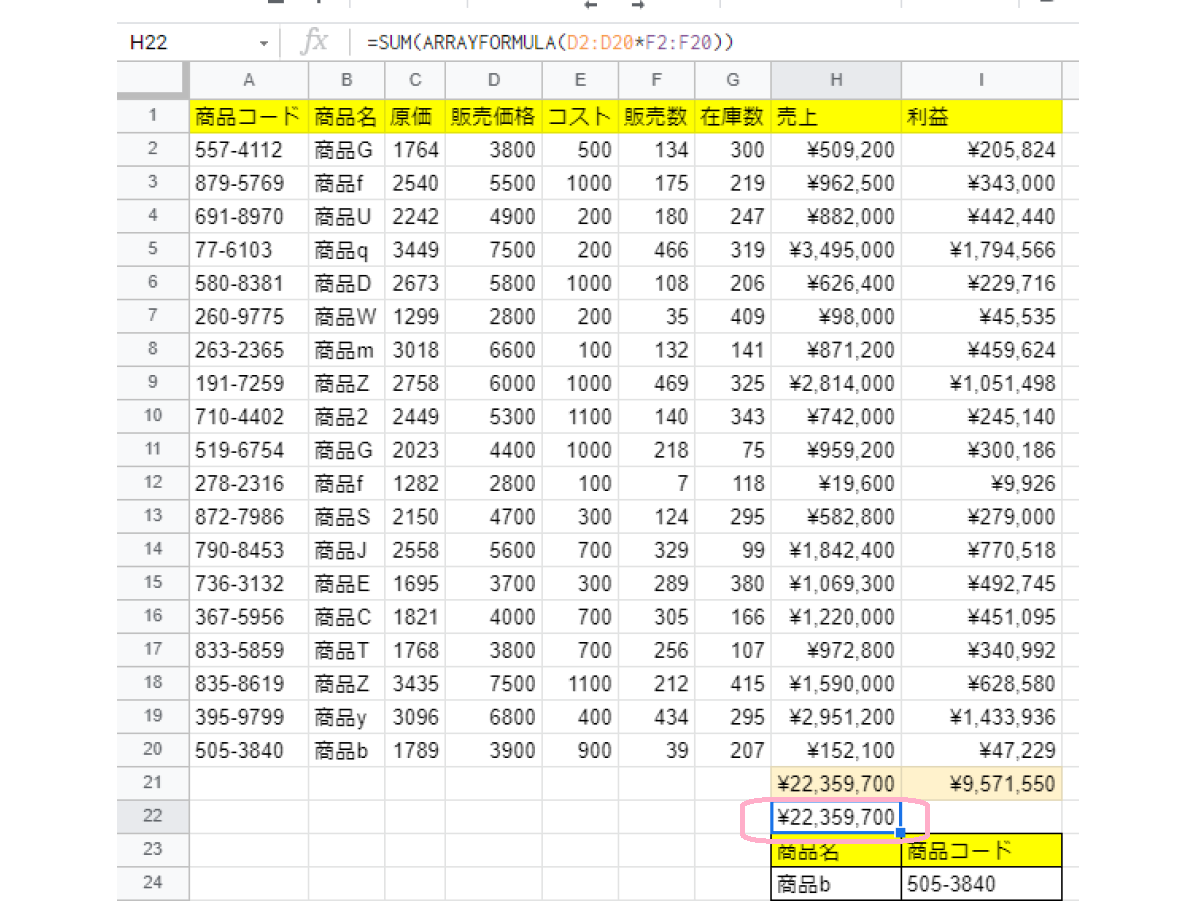Click the 商品y cell
This screenshot has width=1200, height=901.
[347, 716]
